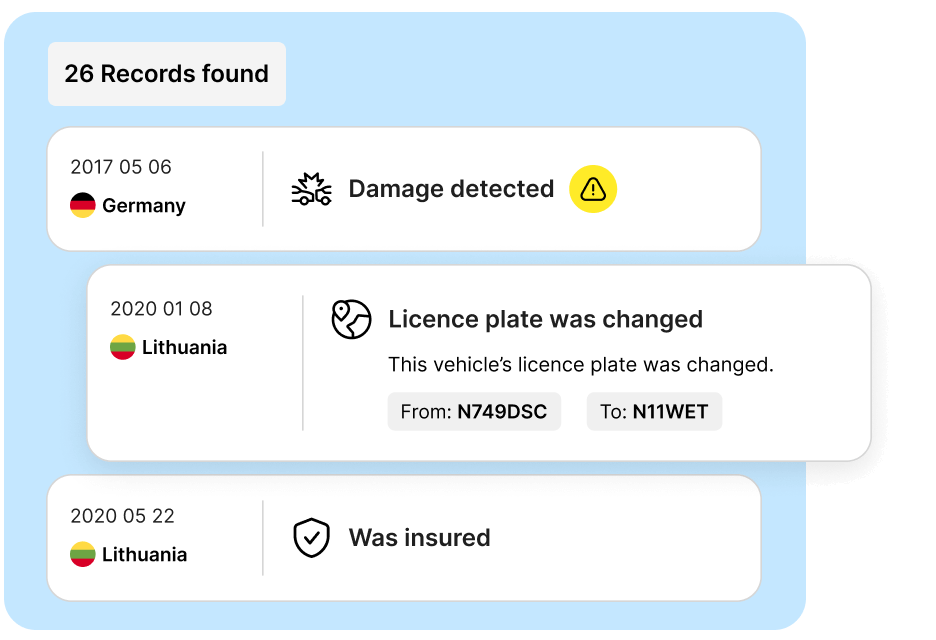Click the car crash damage icon
This screenshot has height=640, width=936.
pyautogui.click(x=311, y=189)
